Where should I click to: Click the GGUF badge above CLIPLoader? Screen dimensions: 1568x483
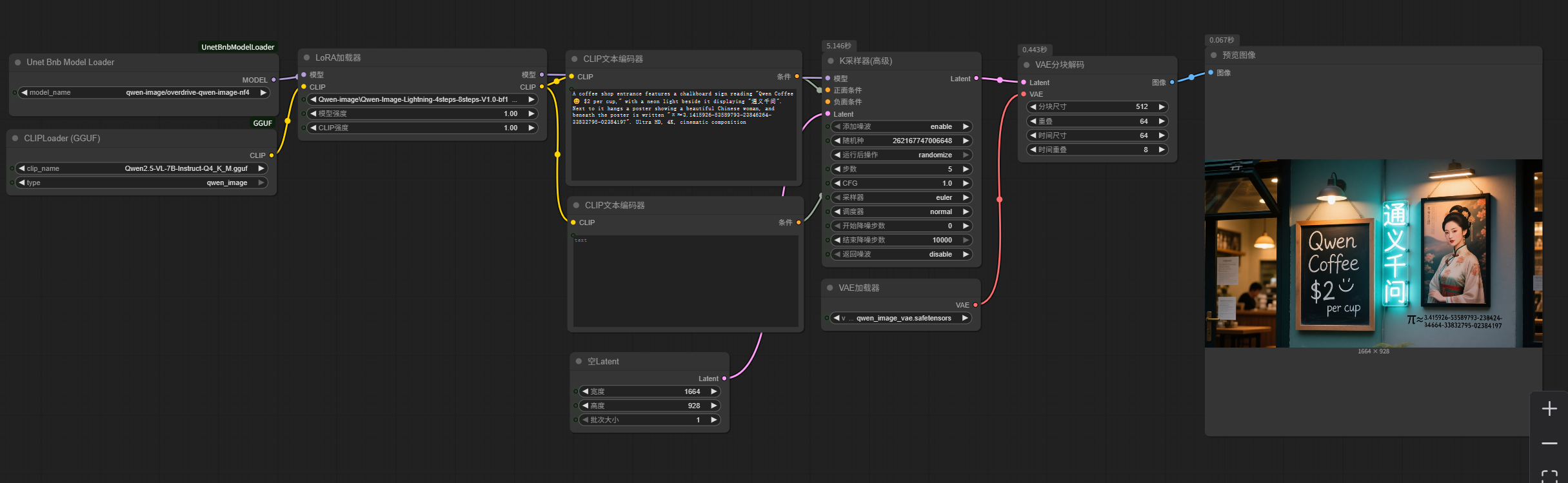point(263,123)
